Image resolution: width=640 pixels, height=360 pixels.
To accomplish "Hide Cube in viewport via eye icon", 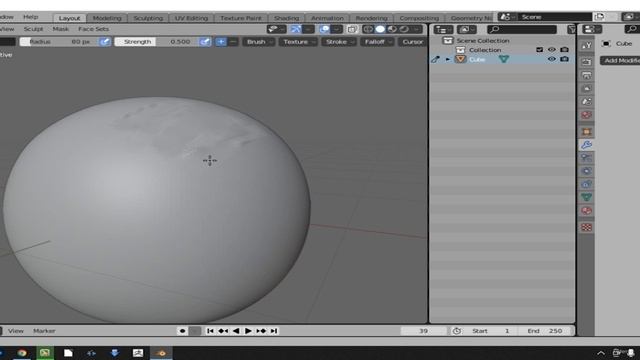I will coord(551,59).
